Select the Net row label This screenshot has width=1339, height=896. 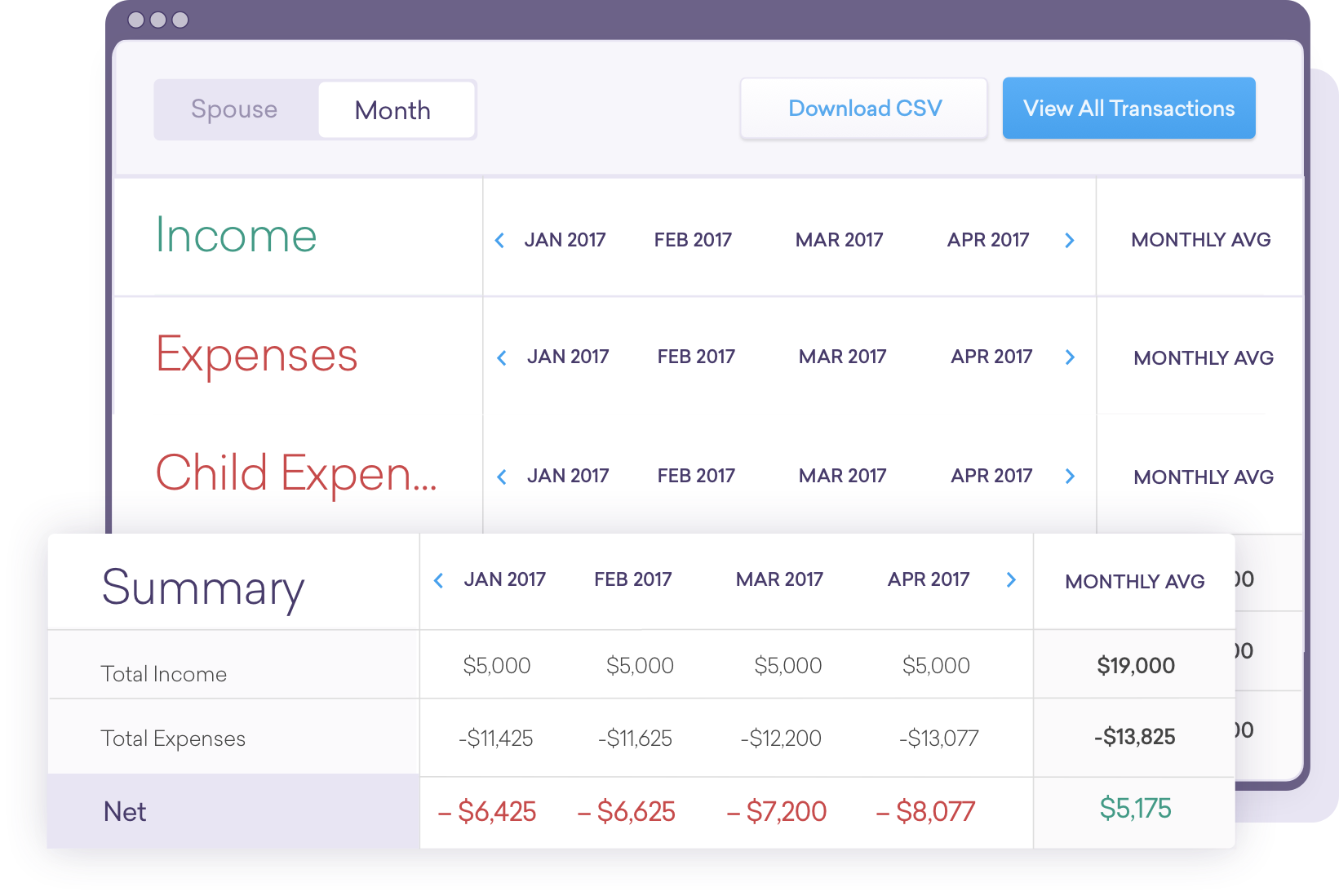pyautogui.click(x=125, y=812)
